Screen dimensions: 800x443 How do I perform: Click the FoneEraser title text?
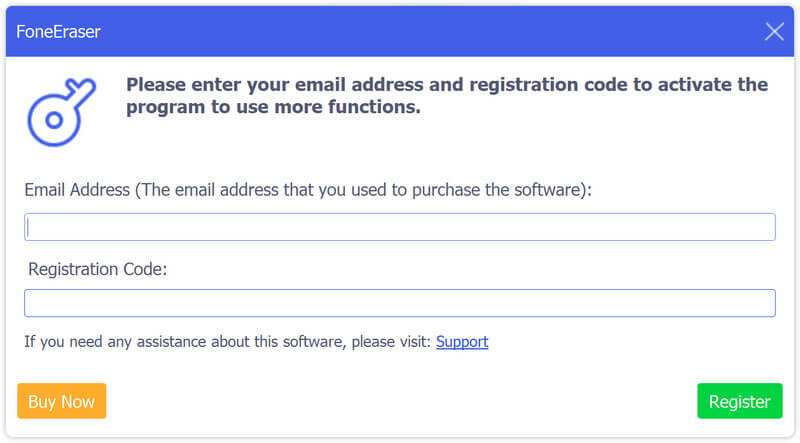point(58,32)
